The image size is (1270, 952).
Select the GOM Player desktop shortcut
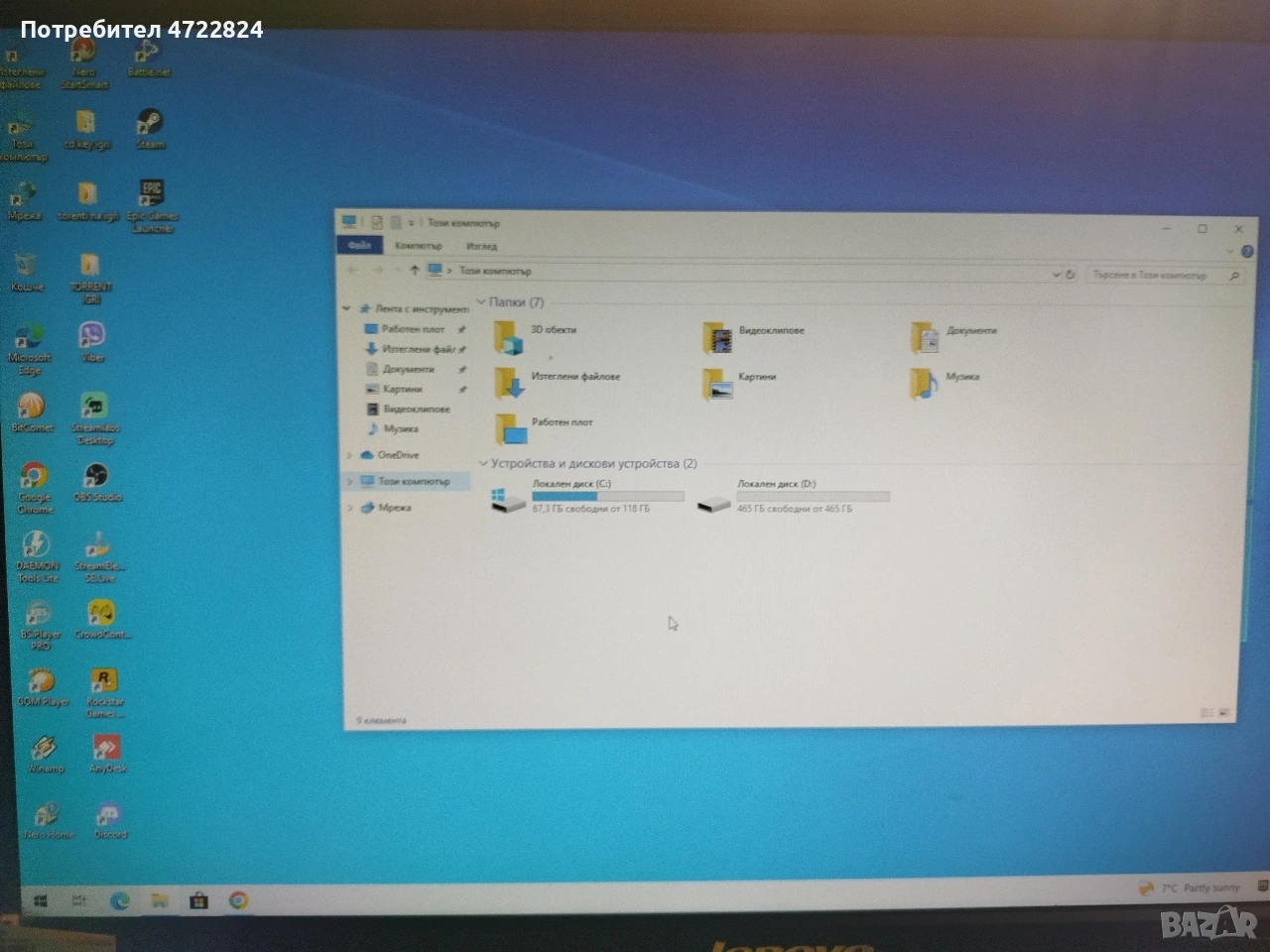[42, 687]
